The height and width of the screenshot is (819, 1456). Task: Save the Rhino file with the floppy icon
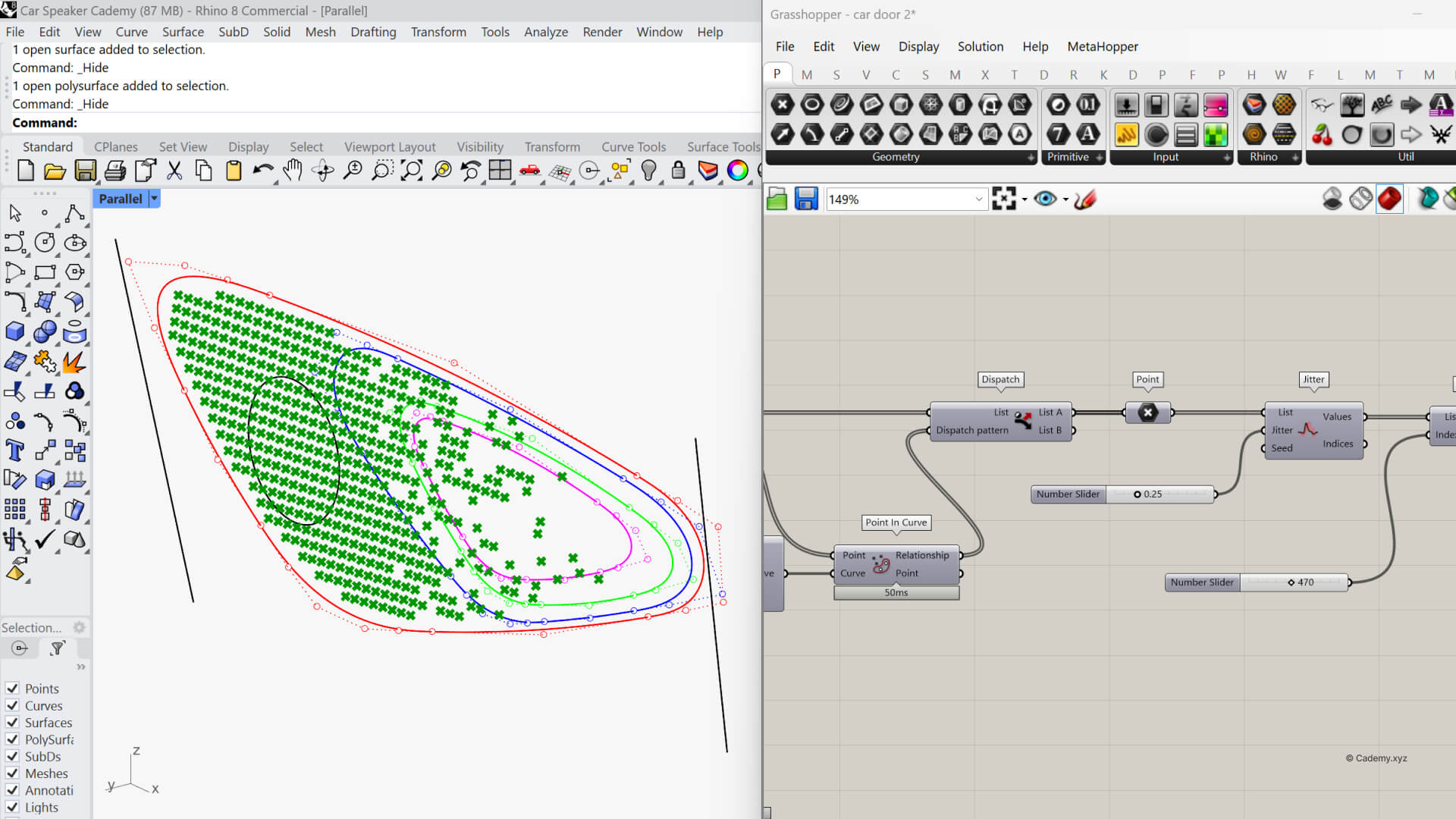click(x=85, y=171)
